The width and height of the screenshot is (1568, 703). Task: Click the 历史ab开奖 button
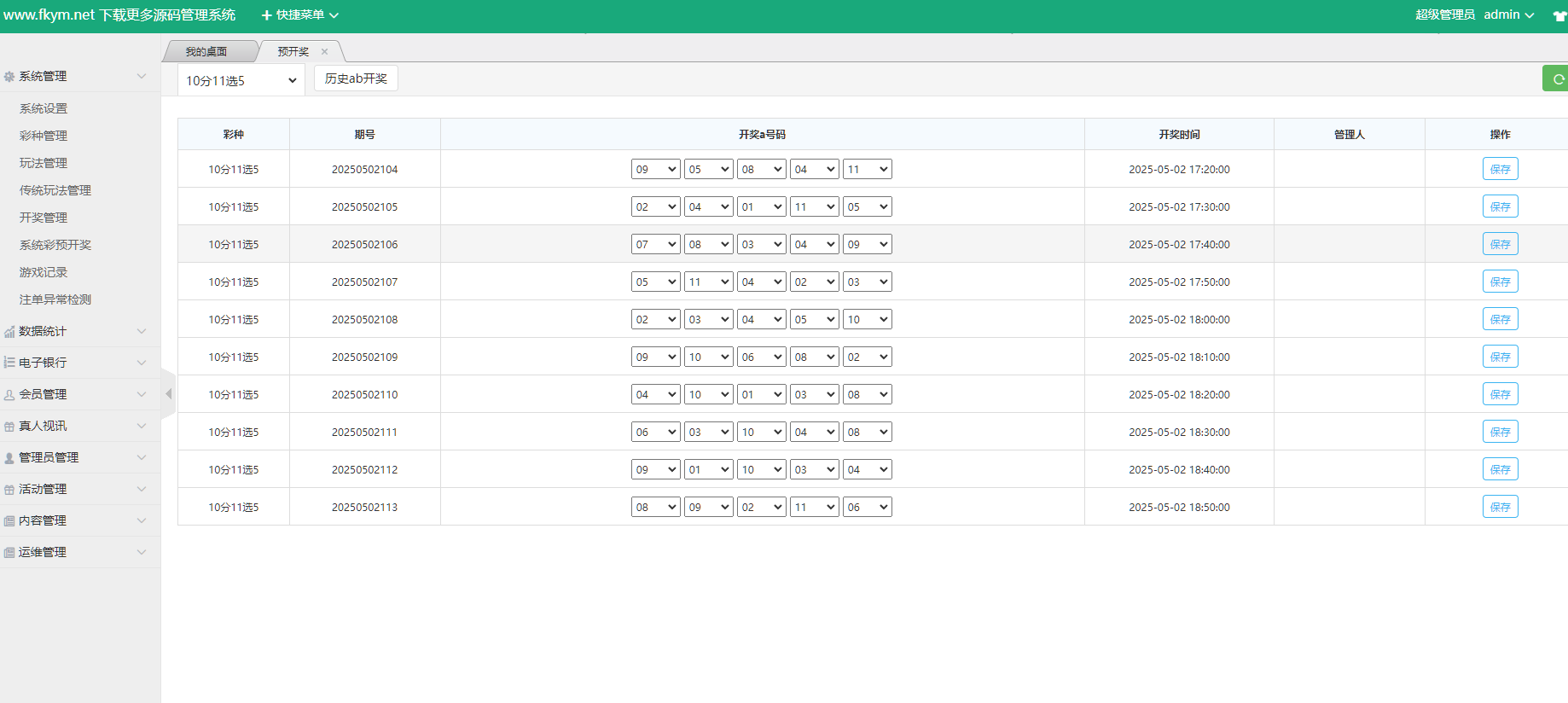[356, 78]
